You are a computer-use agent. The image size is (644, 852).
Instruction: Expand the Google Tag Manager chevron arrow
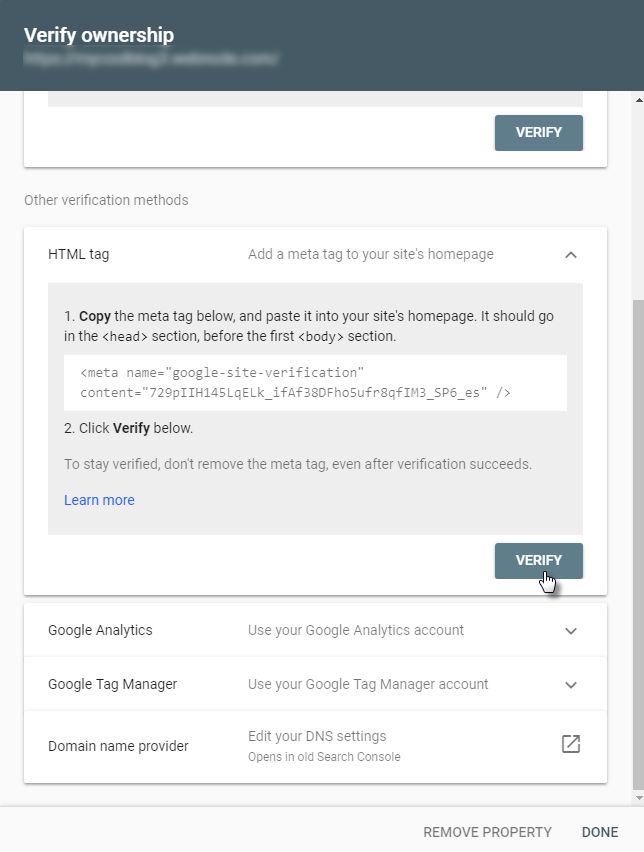pos(571,685)
